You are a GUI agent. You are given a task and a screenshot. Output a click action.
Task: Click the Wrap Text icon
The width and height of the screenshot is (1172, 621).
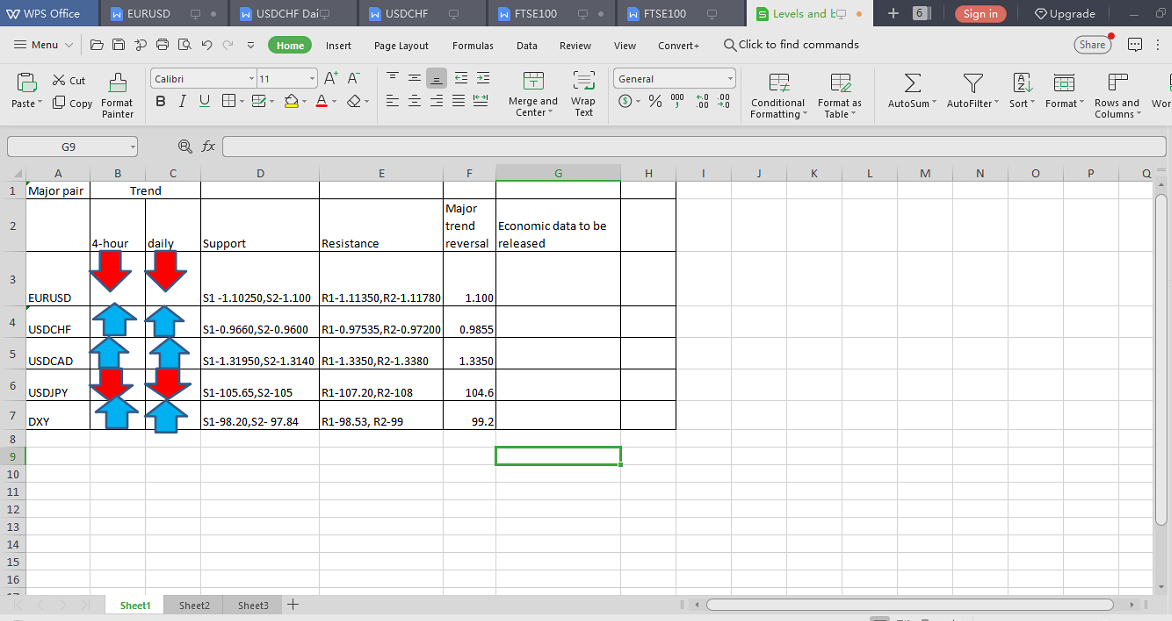[583, 83]
